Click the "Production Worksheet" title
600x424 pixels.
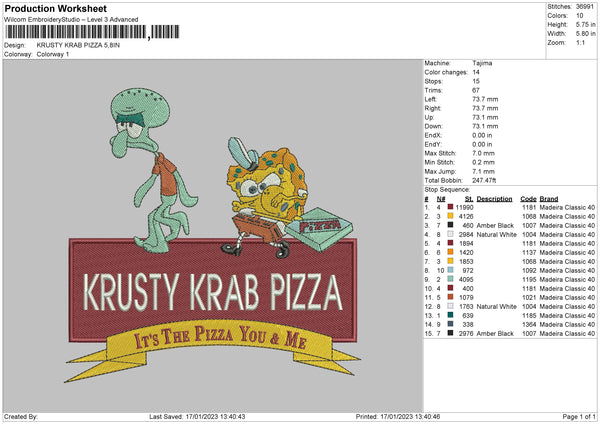point(55,8)
